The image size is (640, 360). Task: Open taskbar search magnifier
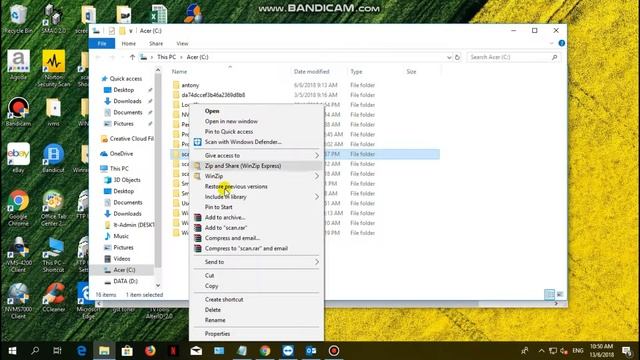(35, 351)
